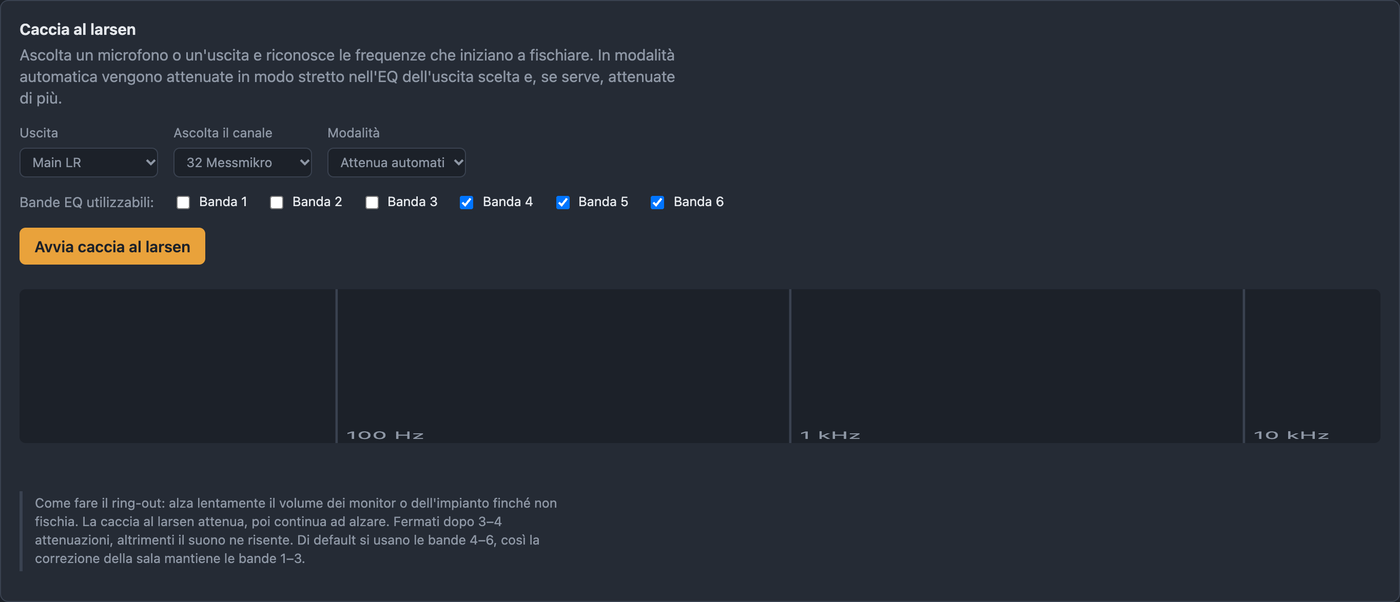Click the Uscita field label

39,133
